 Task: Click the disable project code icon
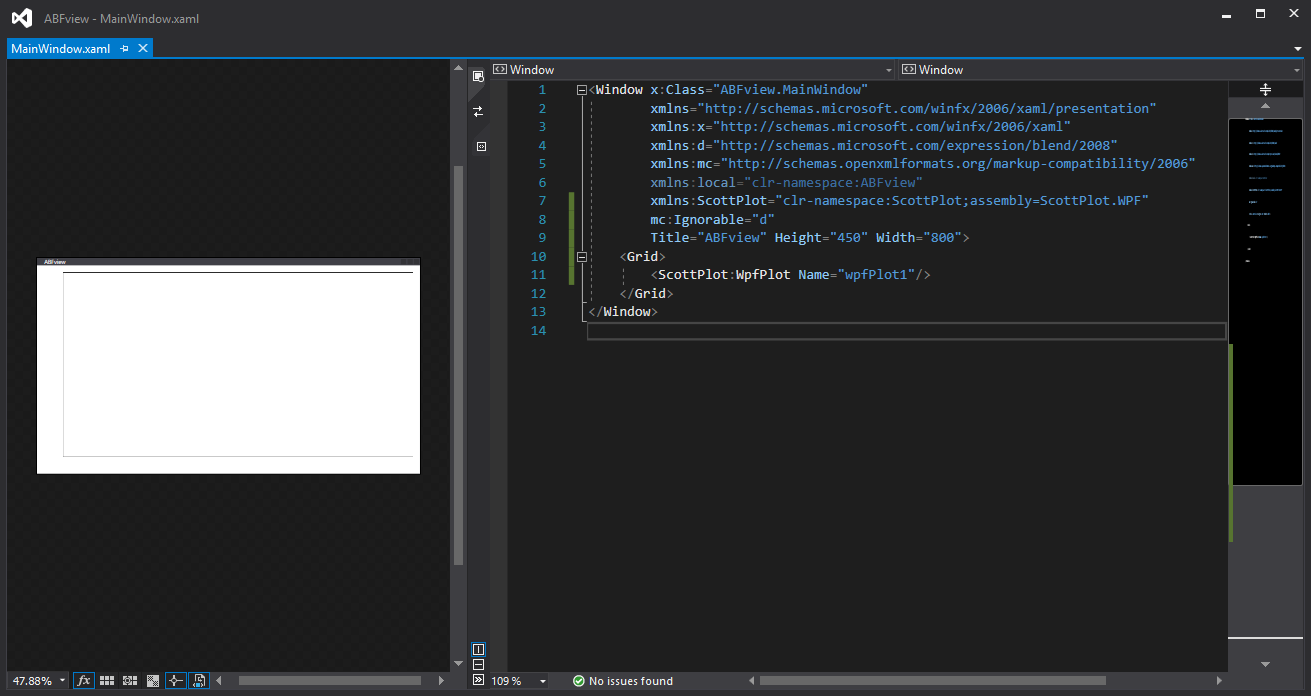pyautogui.click(x=198, y=680)
